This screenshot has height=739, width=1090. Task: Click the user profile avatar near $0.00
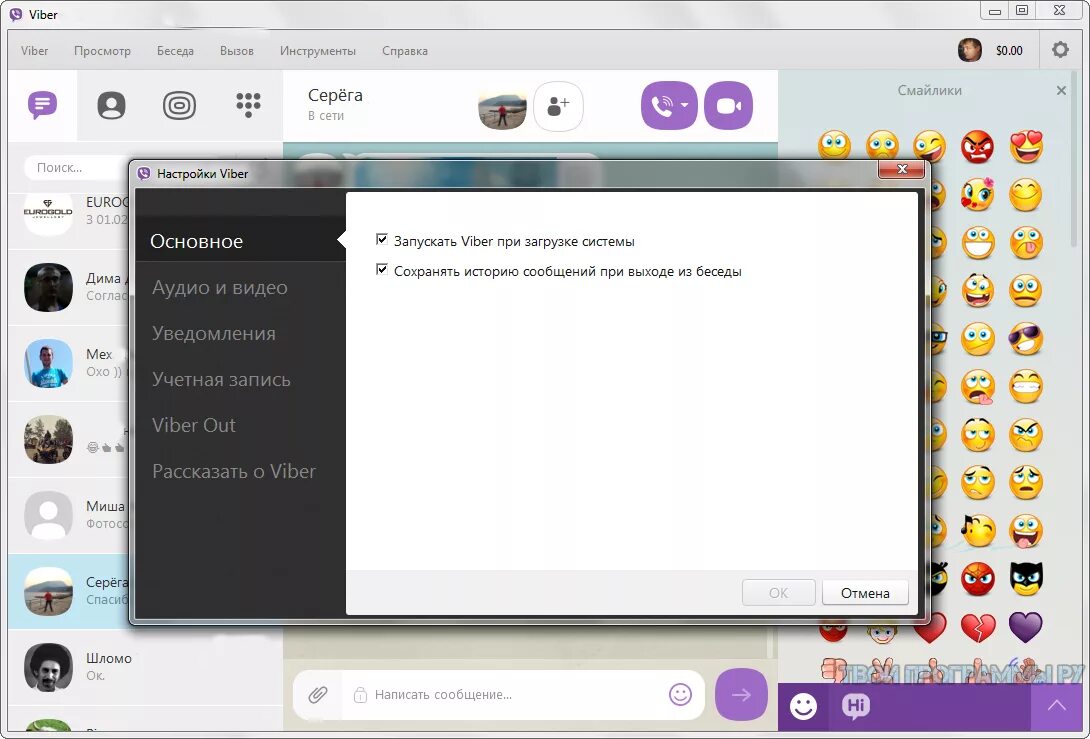click(970, 50)
